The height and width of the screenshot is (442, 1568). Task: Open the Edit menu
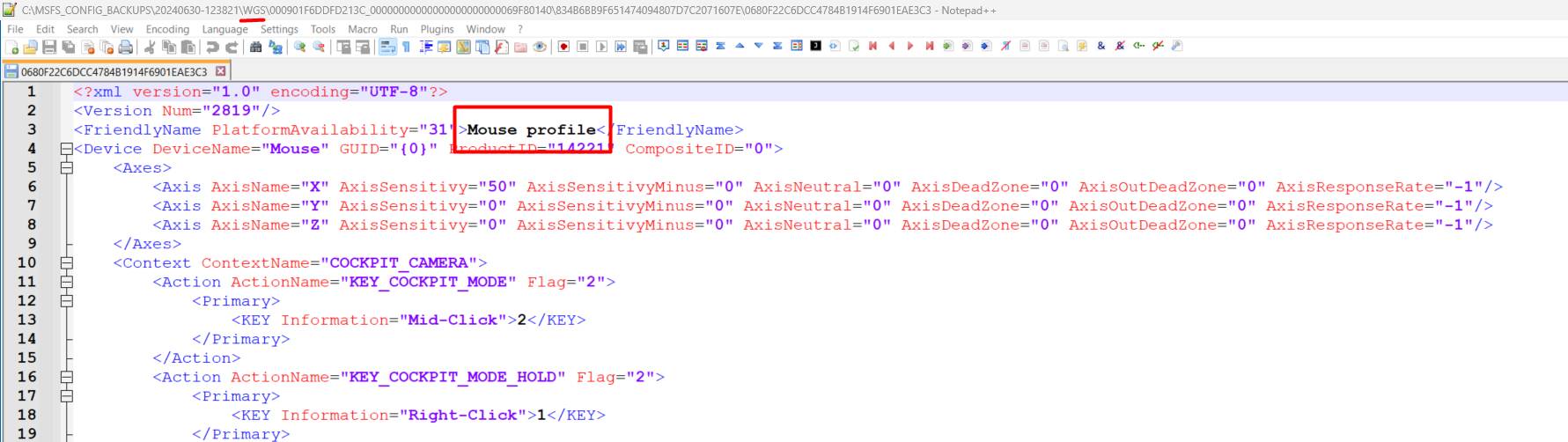(45, 29)
